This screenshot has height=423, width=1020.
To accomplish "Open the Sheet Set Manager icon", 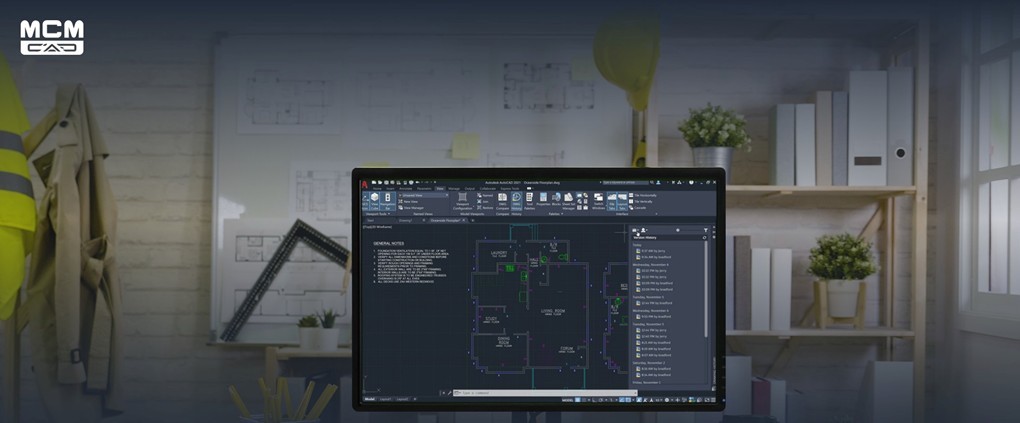I will tap(570, 199).
